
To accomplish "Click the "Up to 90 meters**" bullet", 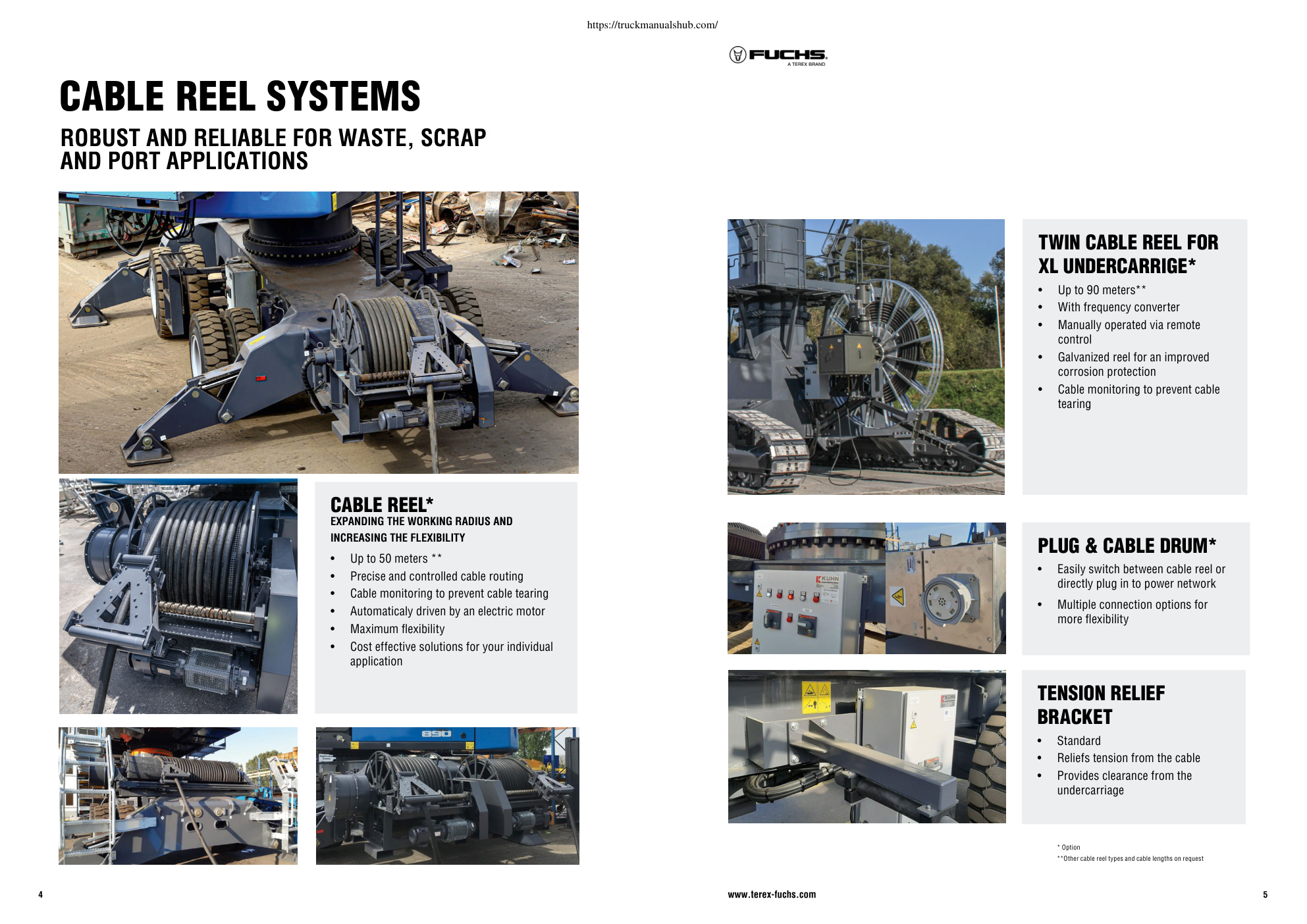I will click(x=1102, y=290).
